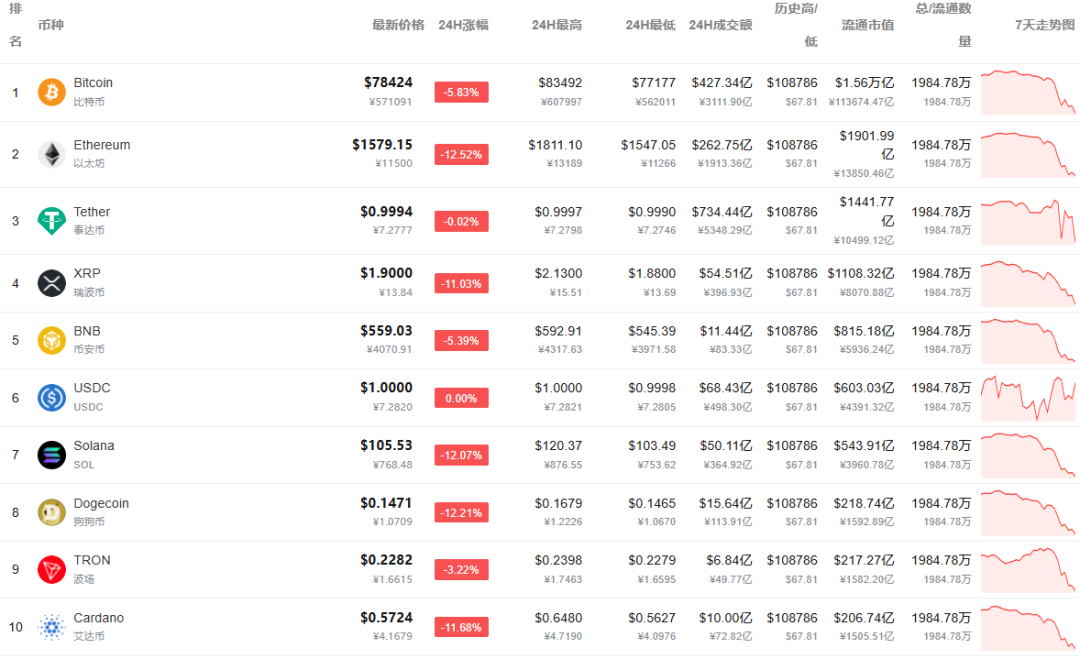This screenshot has width=1080, height=659.
Task: Open Bitcoin's 7-day trend chart thumbnail
Action: pyautogui.click(x=1027, y=92)
